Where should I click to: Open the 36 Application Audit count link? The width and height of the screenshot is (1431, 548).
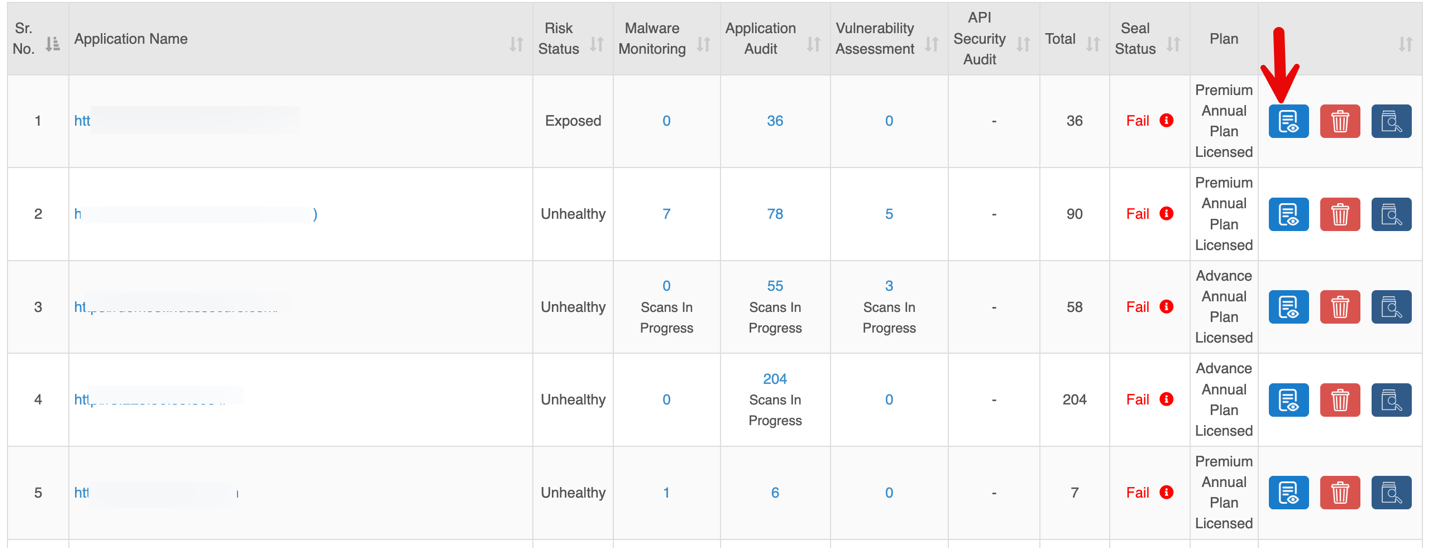pos(775,121)
